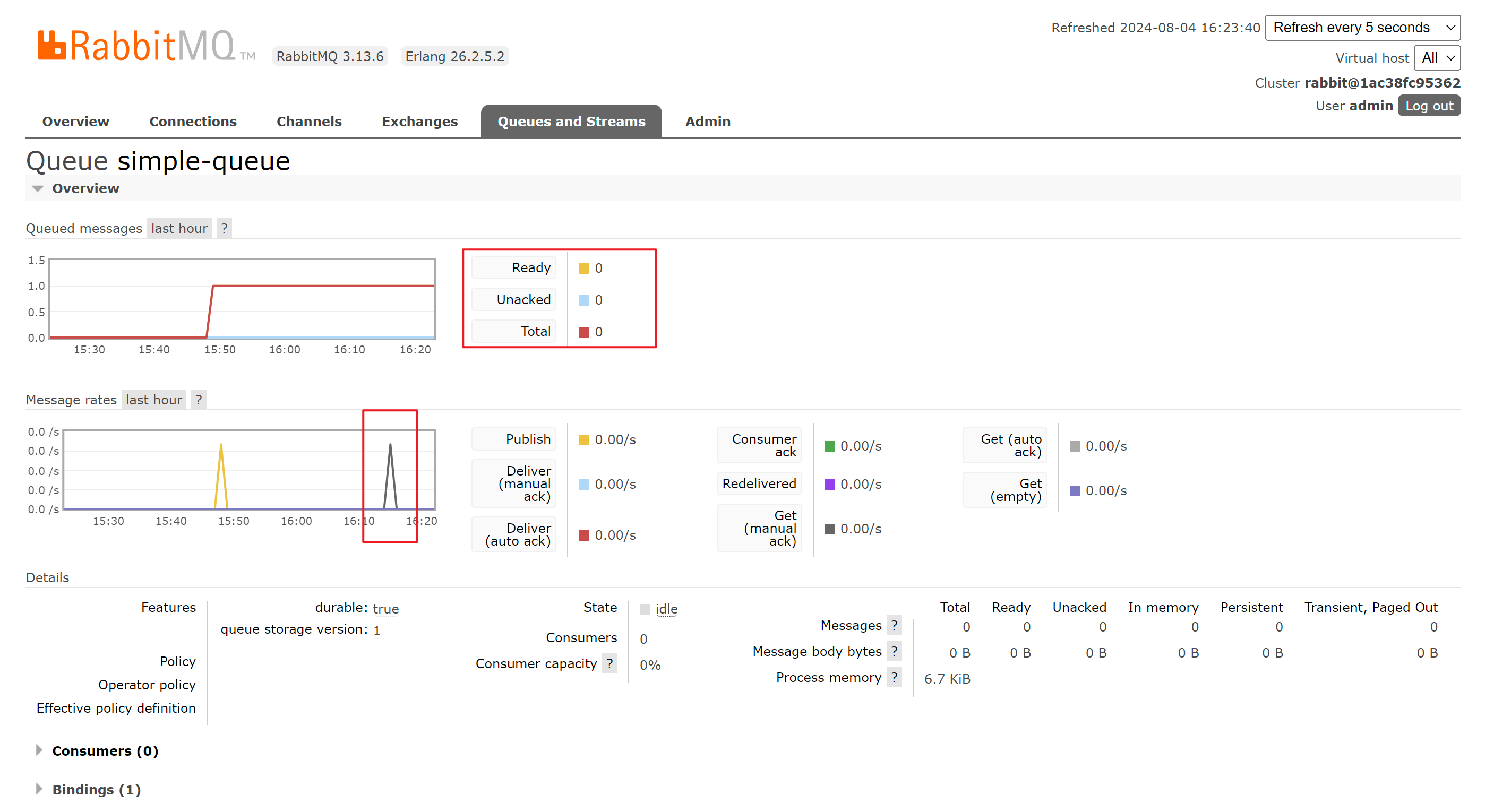Click the red Total color swatch
1494x812 pixels.
click(x=584, y=332)
